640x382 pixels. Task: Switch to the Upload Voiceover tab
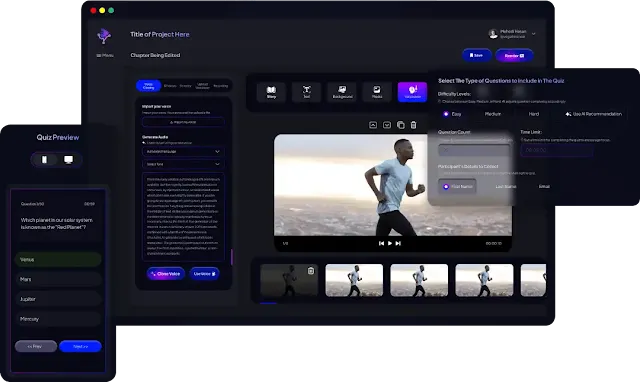point(202,86)
